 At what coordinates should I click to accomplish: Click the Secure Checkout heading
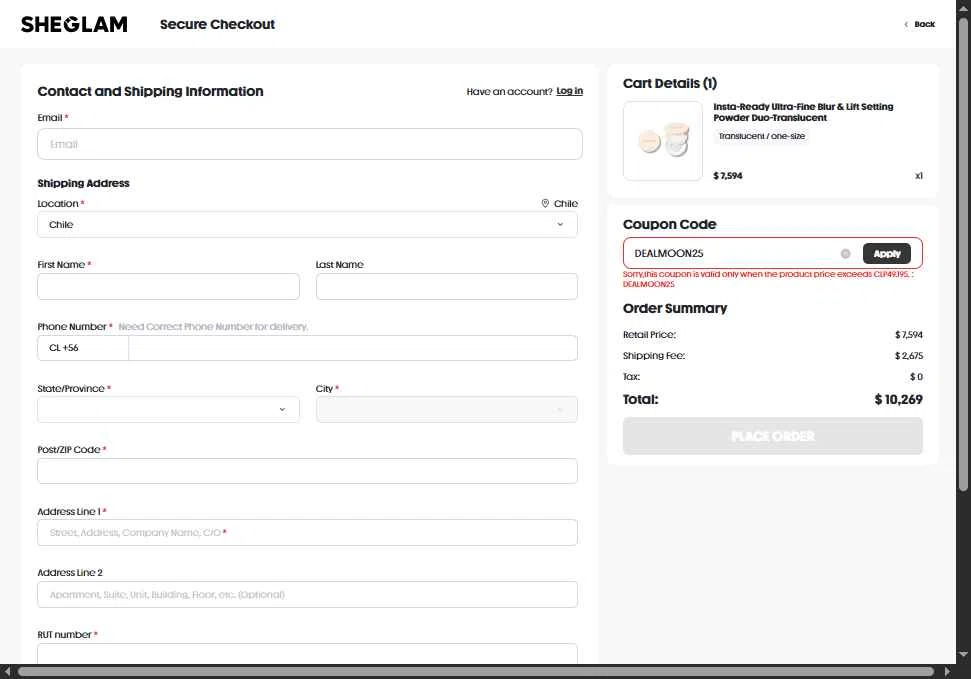pyautogui.click(x=217, y=24)
